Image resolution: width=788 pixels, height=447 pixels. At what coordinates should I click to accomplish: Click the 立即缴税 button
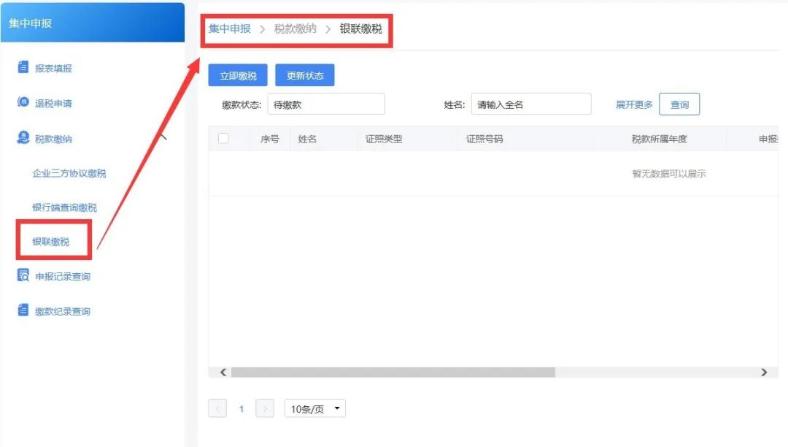(x=238, y=75)
